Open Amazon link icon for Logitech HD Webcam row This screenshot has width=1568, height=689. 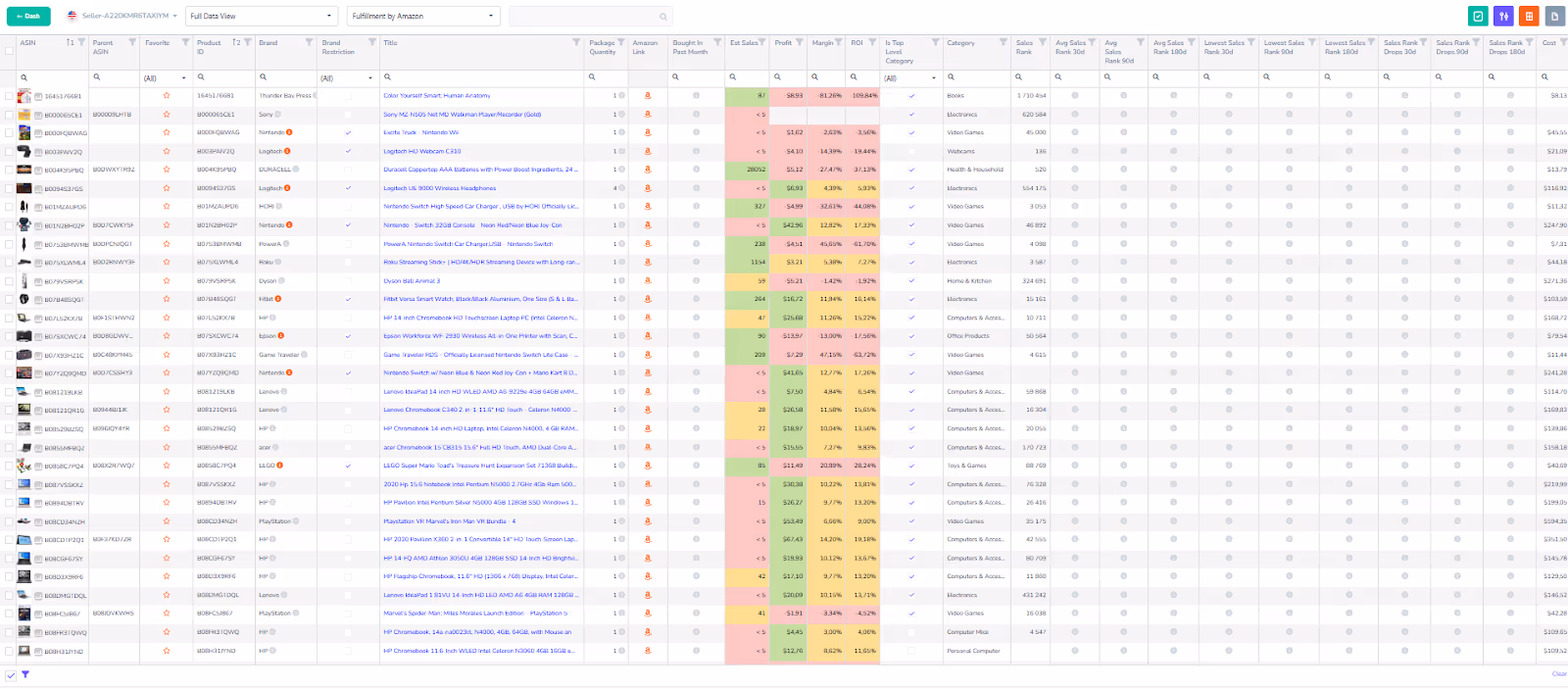point(647,151)
